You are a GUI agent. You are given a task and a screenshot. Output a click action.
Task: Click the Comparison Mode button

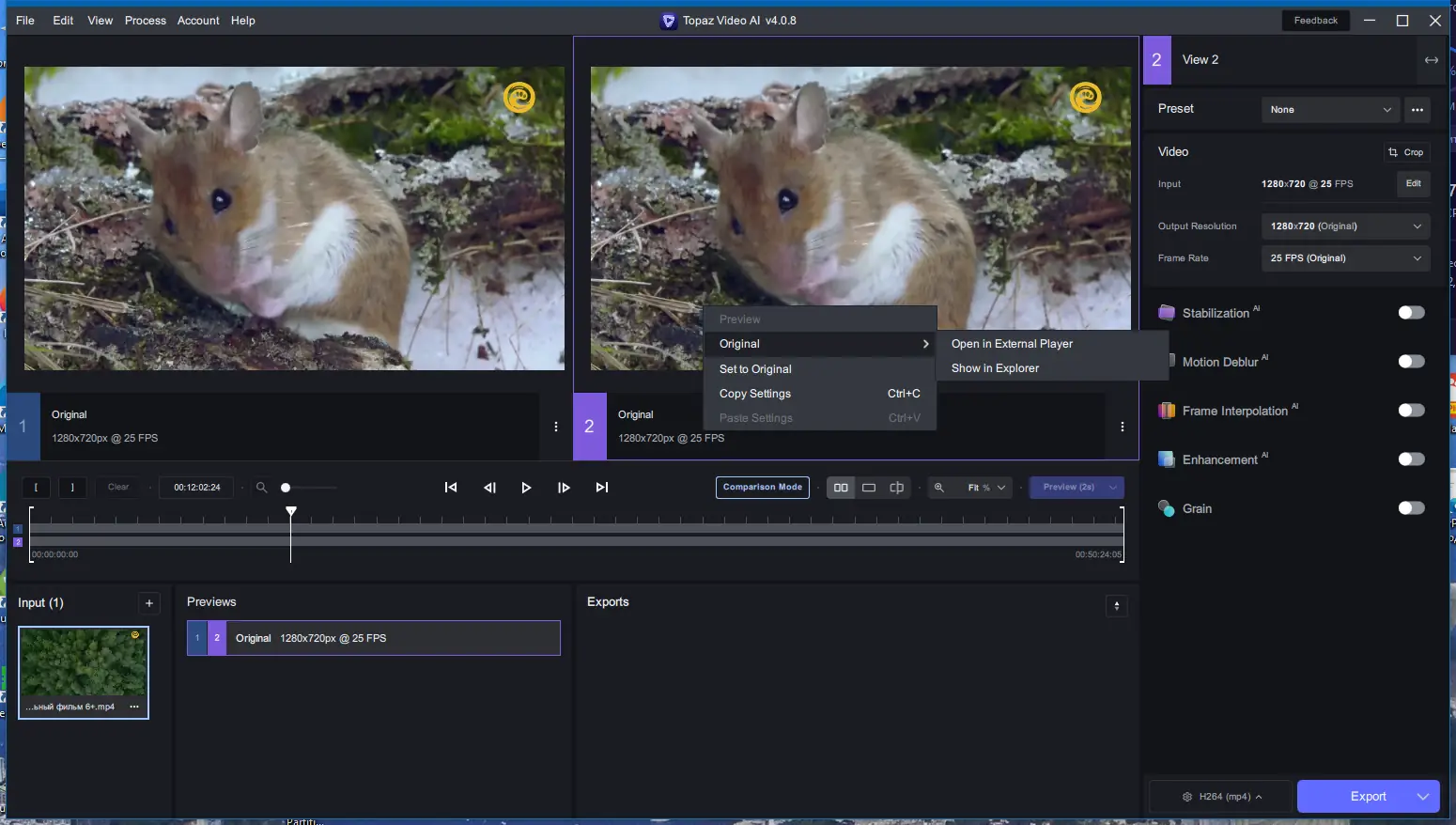[762, 488]
